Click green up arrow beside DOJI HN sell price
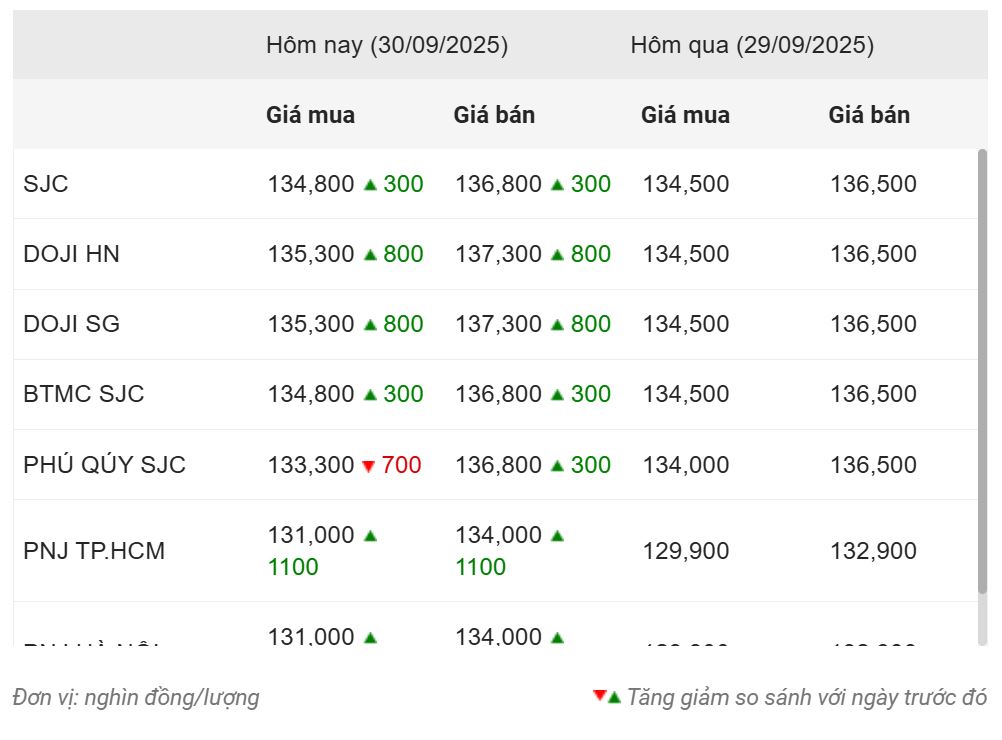 [557, 255]
